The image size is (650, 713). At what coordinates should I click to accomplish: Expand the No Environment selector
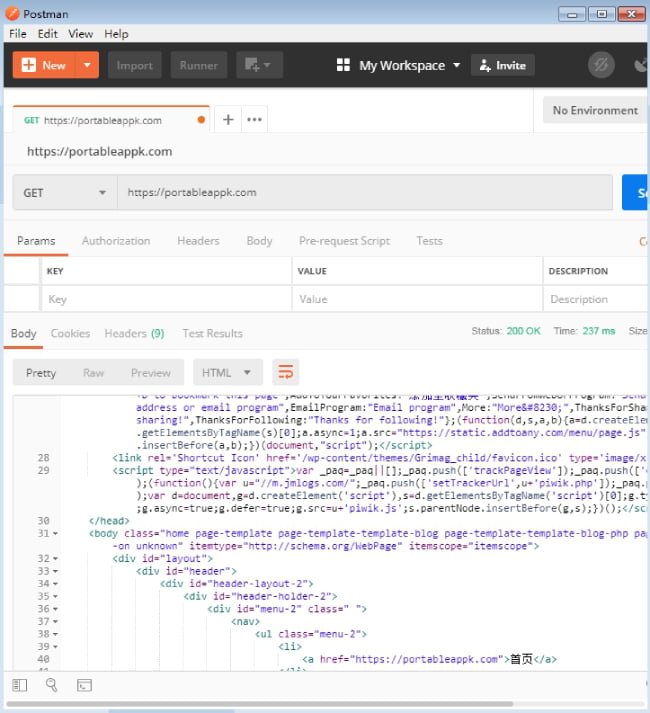pyautogui.click(x=595, y=110)
